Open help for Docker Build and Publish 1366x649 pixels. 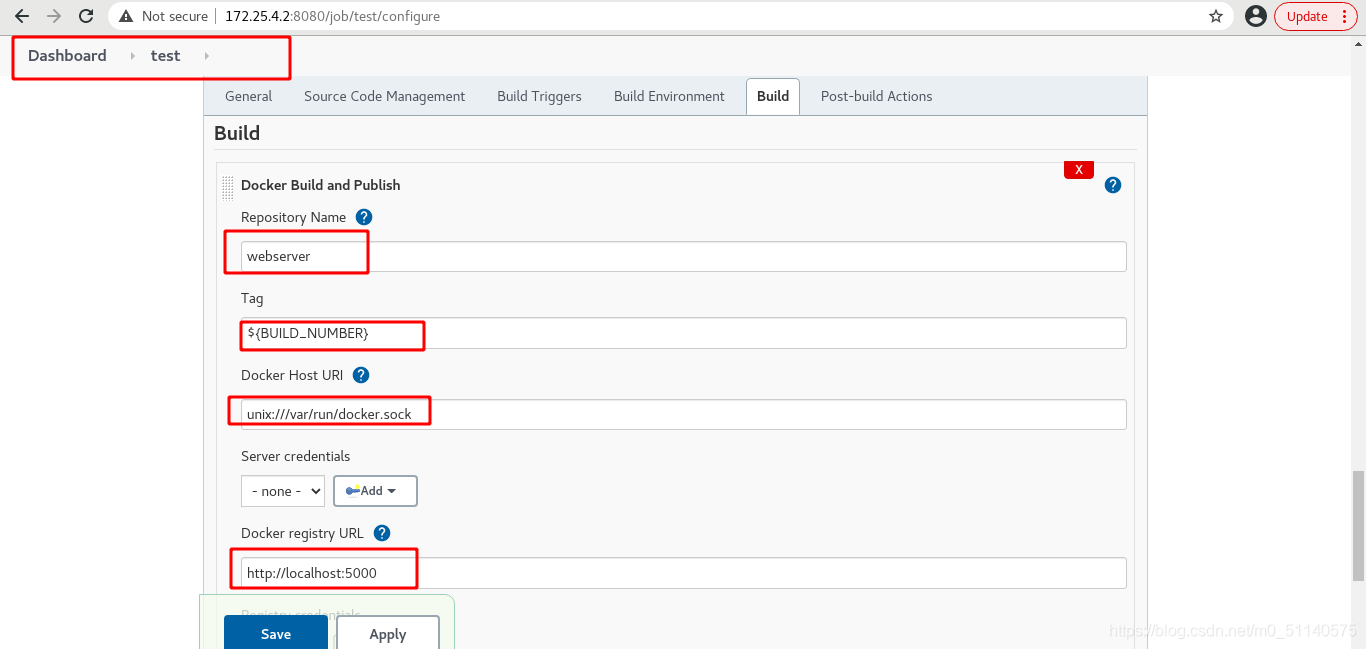click(x=1113, y=185)
